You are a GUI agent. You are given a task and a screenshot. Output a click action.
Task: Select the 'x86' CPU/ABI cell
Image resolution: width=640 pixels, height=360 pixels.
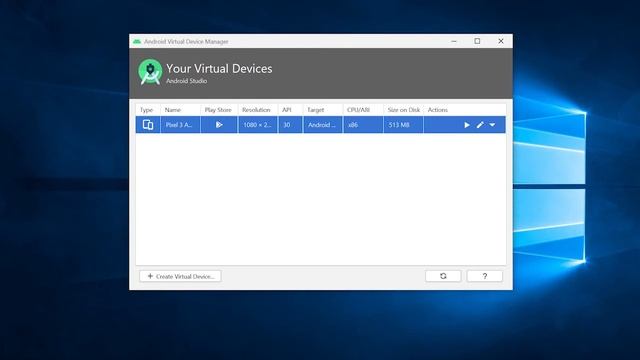pos(363,125)
